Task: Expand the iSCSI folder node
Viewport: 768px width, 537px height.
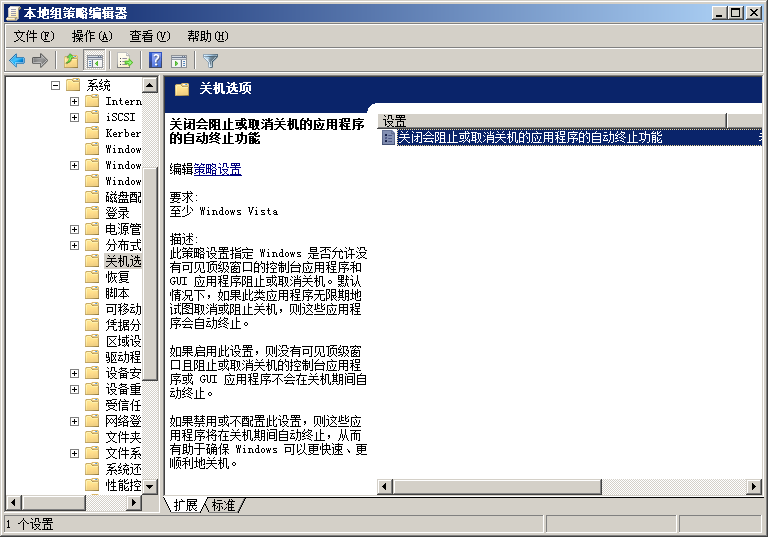Action: (75, 117)
